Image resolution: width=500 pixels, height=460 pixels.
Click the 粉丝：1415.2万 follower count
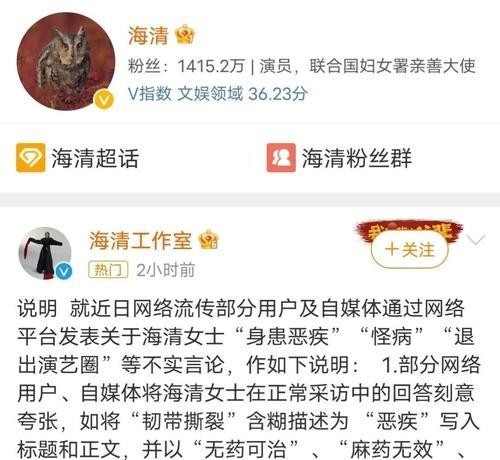tap(186, 66)
